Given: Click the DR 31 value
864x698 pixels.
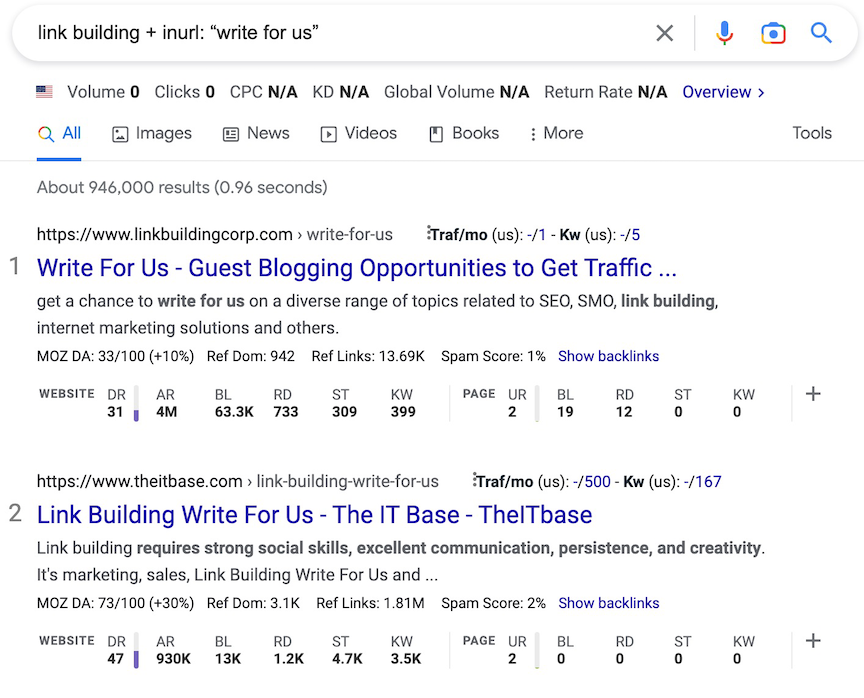Looking at the screenshot, I should pos(115,412).
